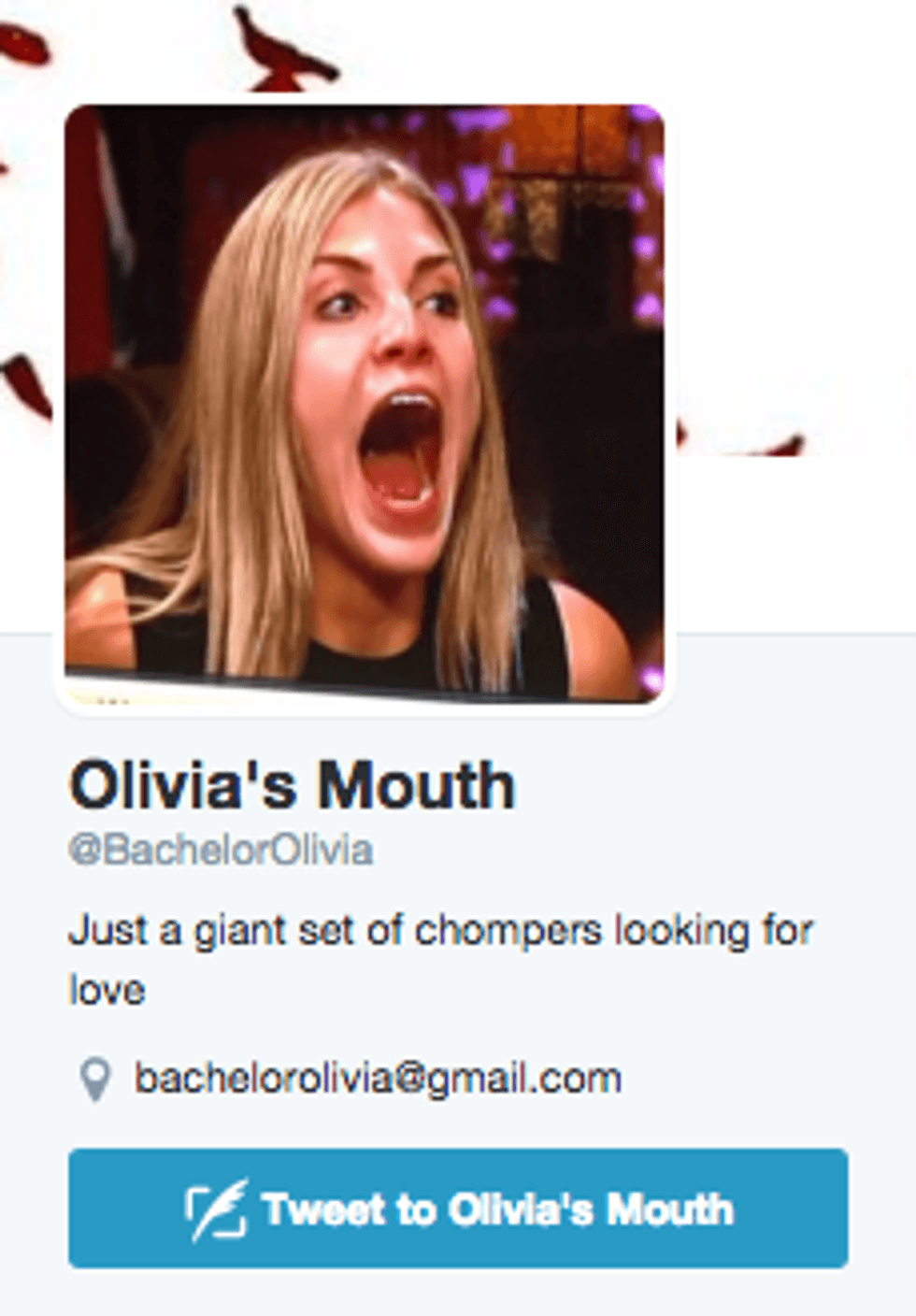Viewport: 916px width, 1316px height.
Task: Click the word "love" in the bio
Action: tap(107, 990)
